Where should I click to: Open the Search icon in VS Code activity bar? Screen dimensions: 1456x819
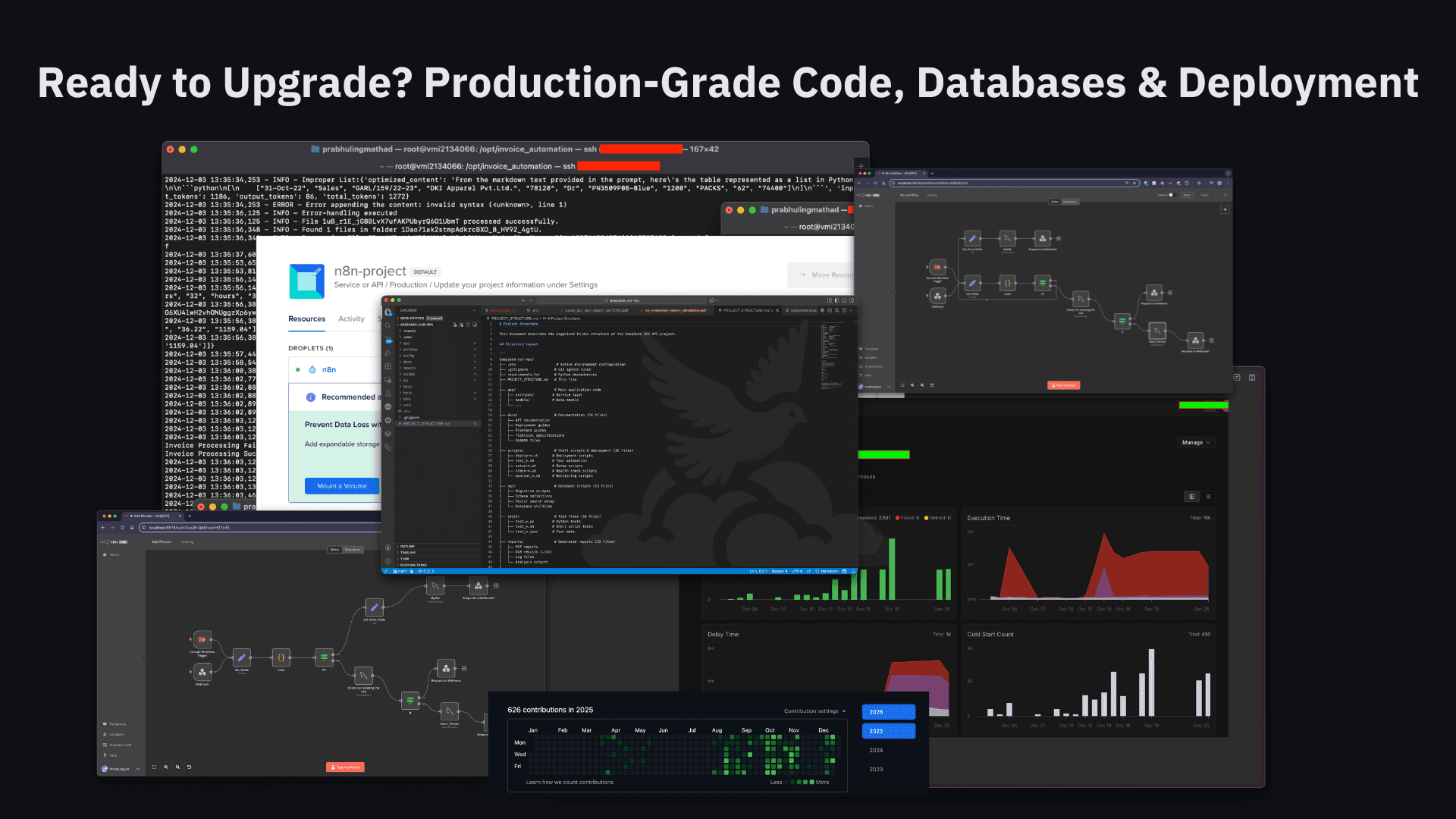pyautogui.click(x=388, y=325)
